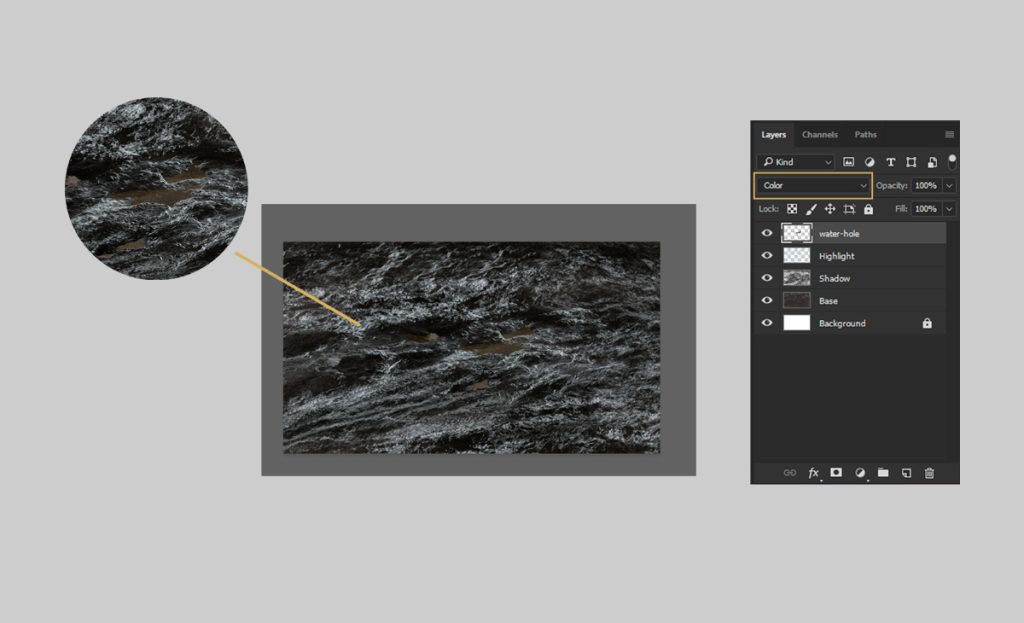
Task: Filter for adjustment layers
Action: [869, 162]
